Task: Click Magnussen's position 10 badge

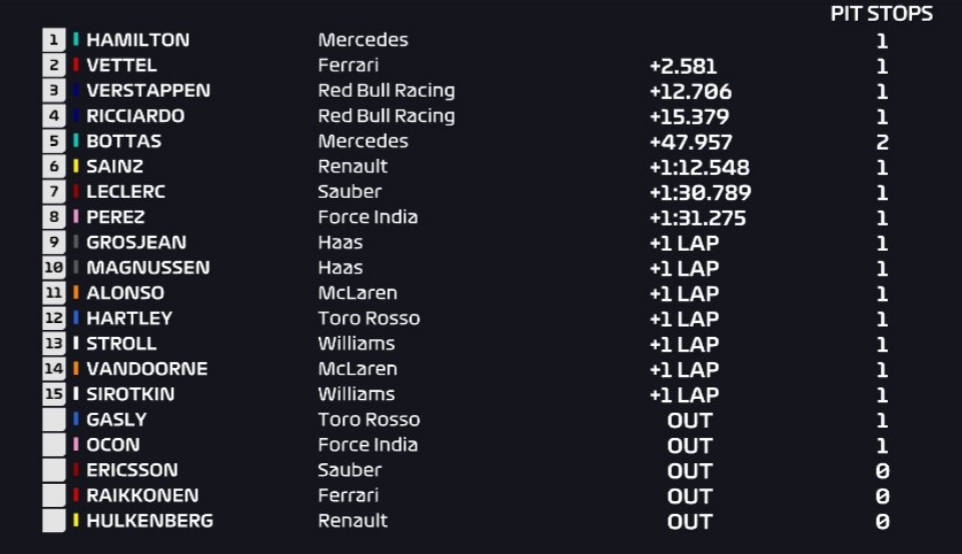Action: pyautogui.click(x=54, y=267)
